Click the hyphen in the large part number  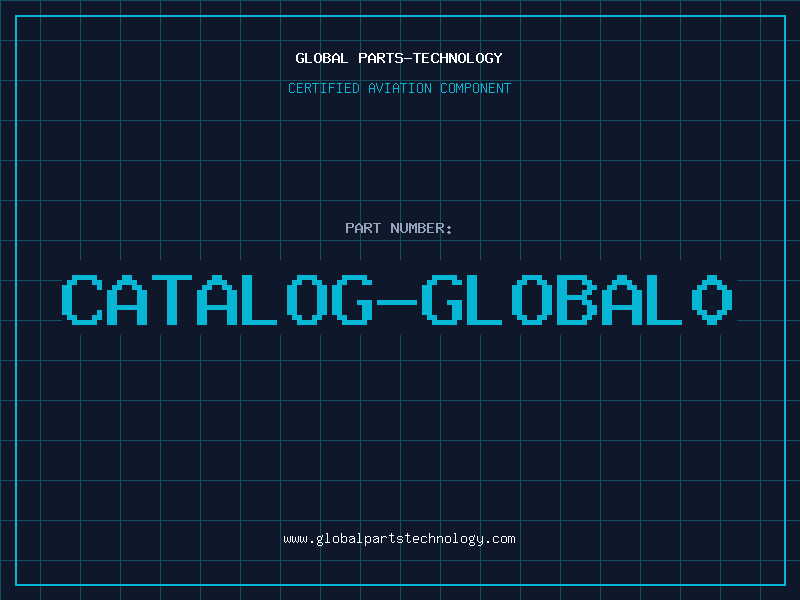click(x=399, y=300)
